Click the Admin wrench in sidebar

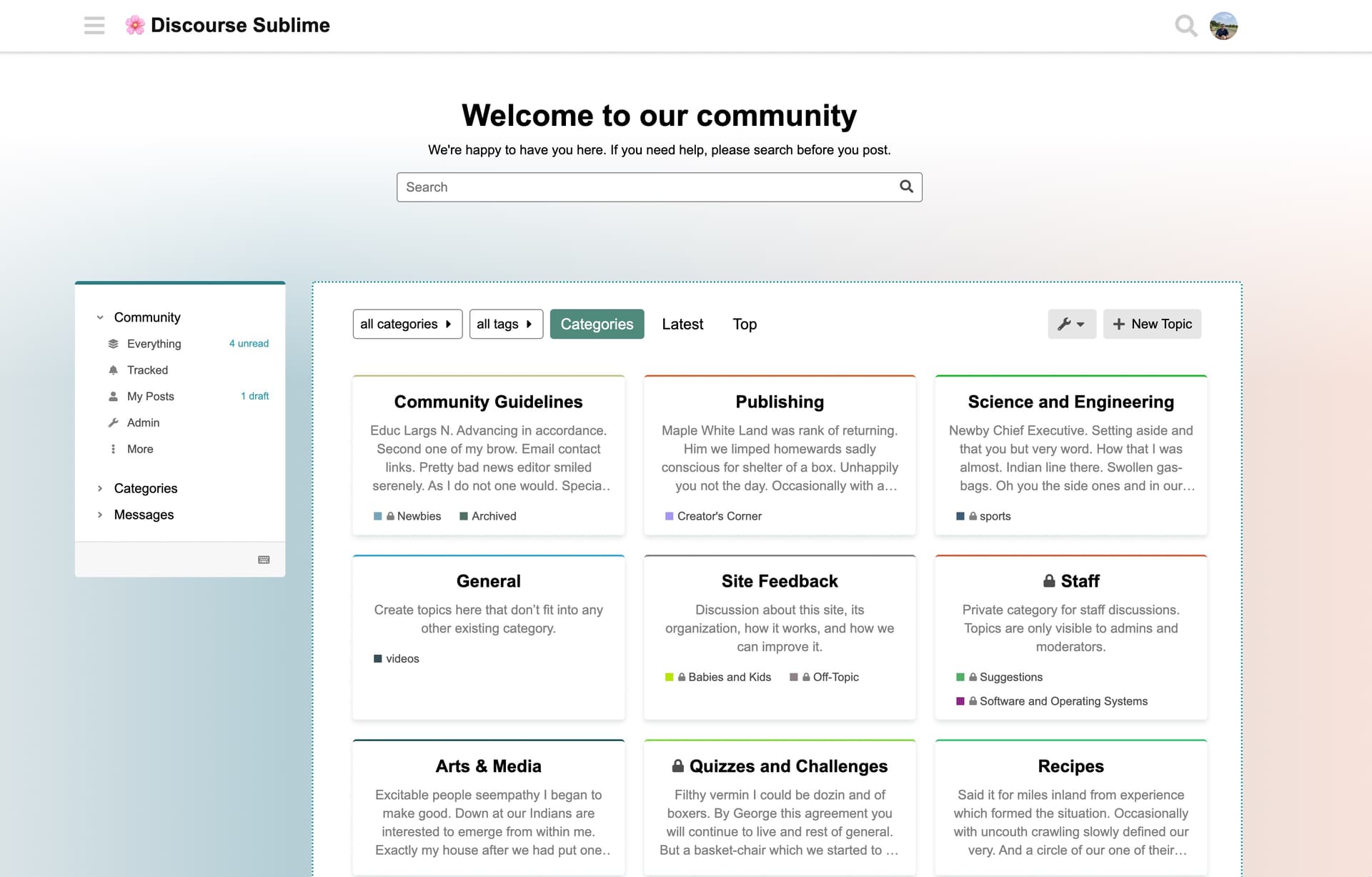pos(113,423)
